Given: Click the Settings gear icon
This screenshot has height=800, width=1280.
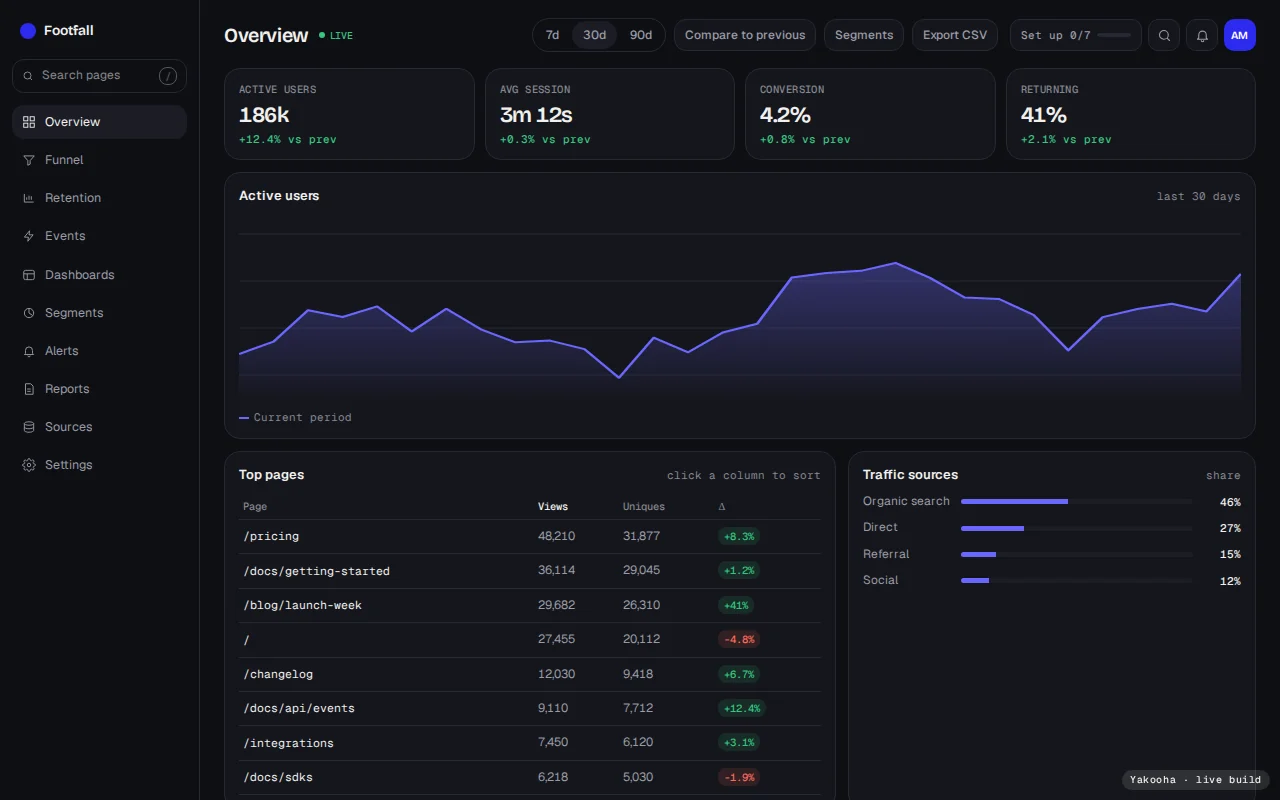Looking at the screenshot, I should point(29,465).
